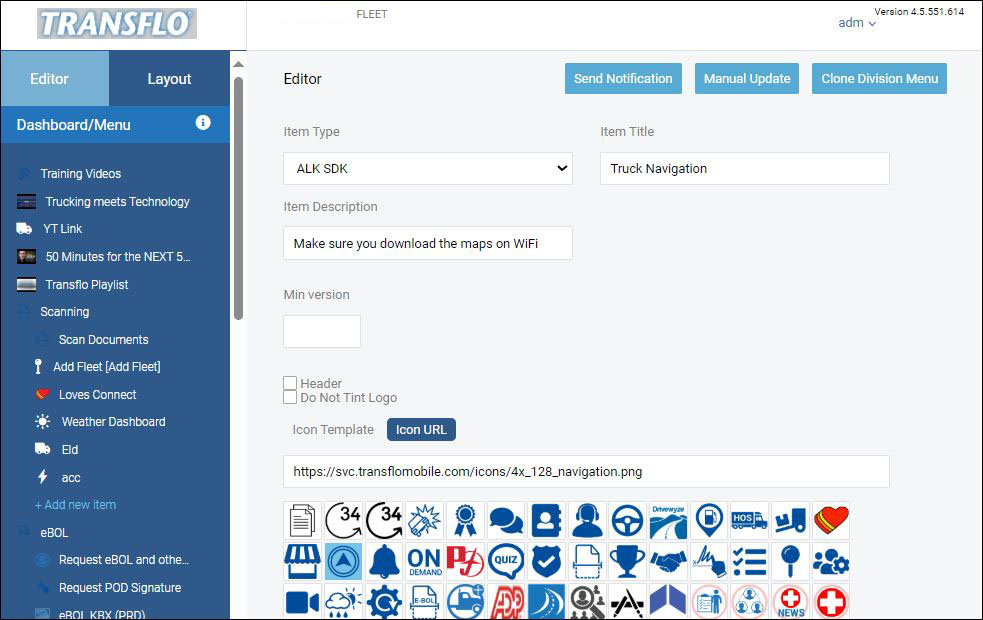
Task: Select the highlighted navigation arrow icon
Action: coord(343,561)
